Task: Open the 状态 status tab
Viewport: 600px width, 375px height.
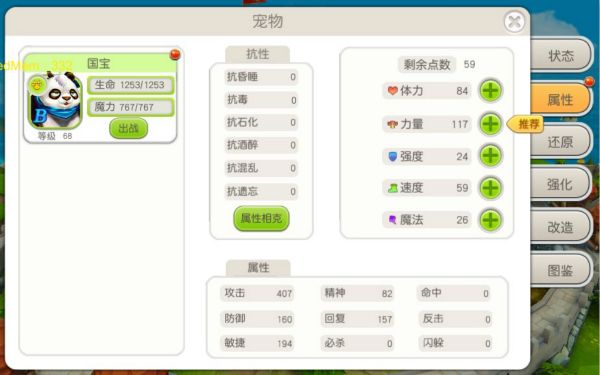Action: point(560,56)
